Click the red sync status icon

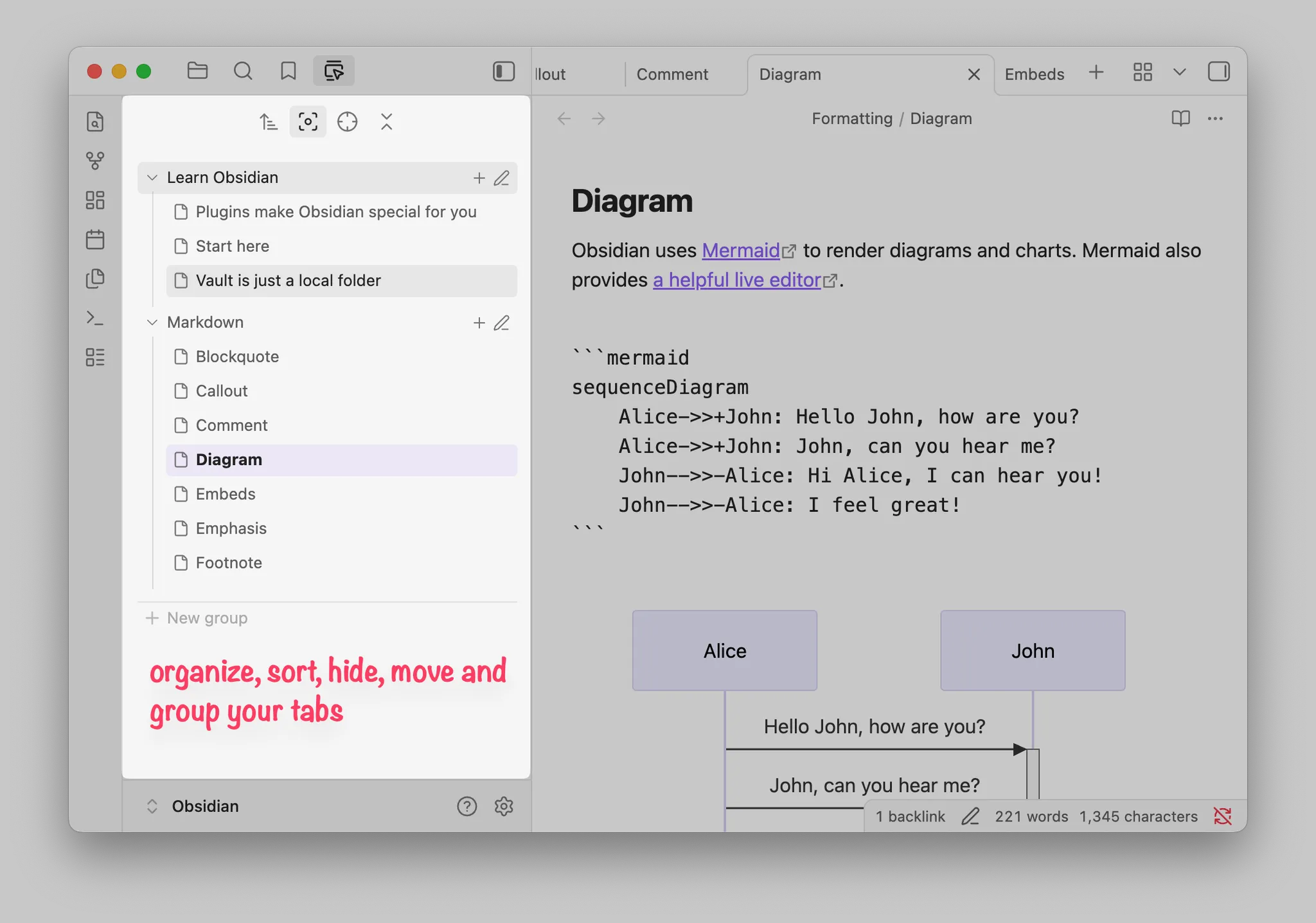pyautogui.click(x=1222, y=816)
